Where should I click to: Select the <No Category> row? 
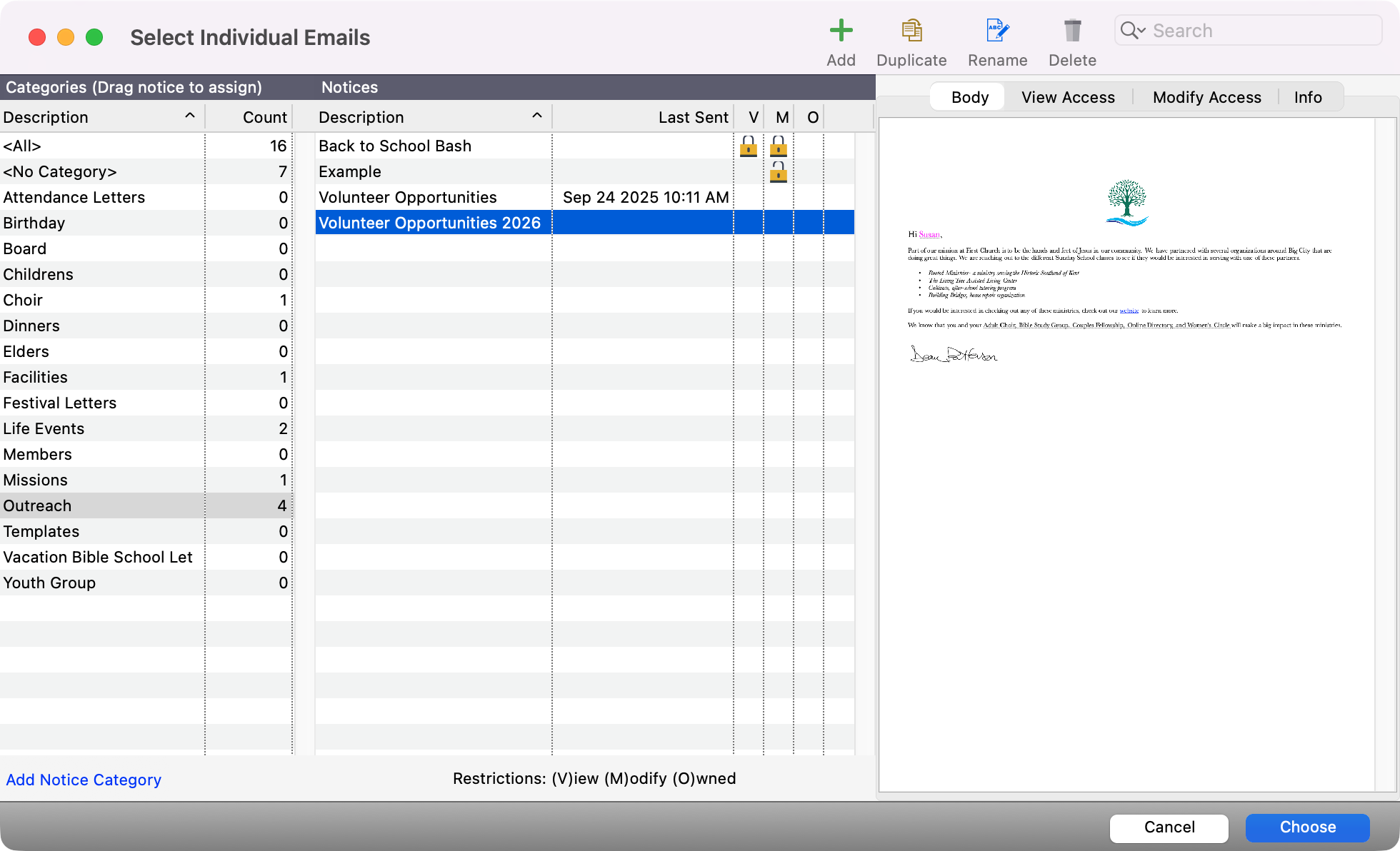(146, 171)
